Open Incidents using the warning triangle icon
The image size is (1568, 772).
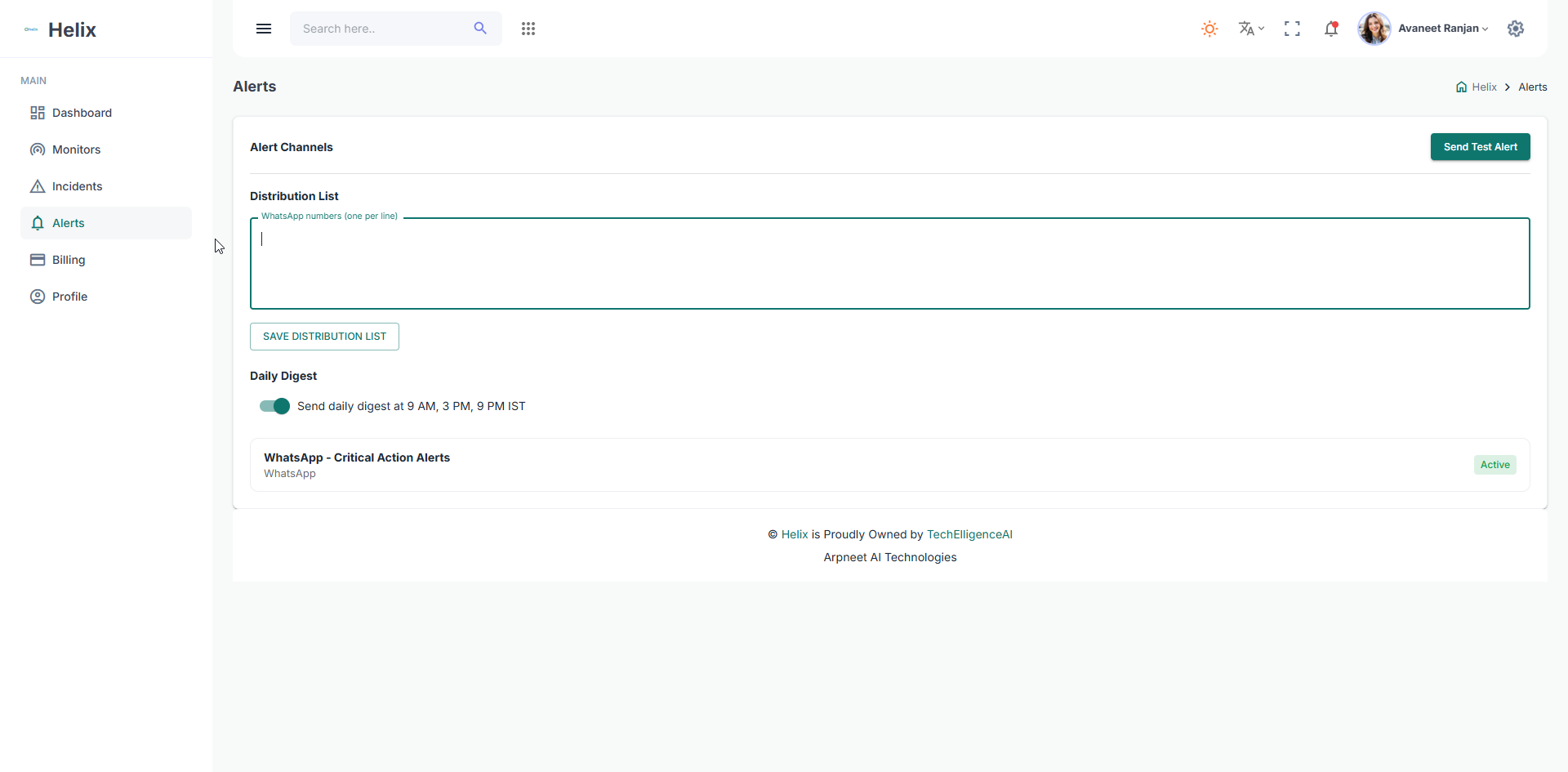pos(38,186)
